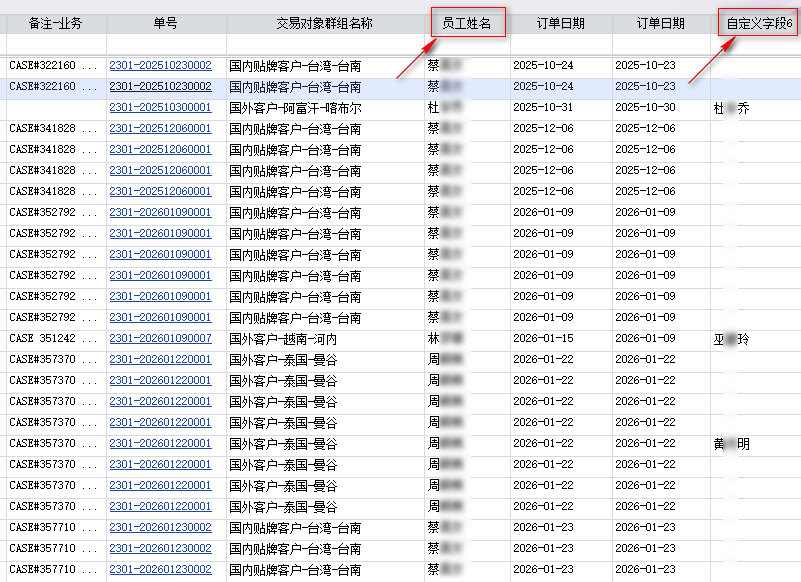Select custom field value 黄*明
This screenshot has height=582, width=801.
pos(732,444)
